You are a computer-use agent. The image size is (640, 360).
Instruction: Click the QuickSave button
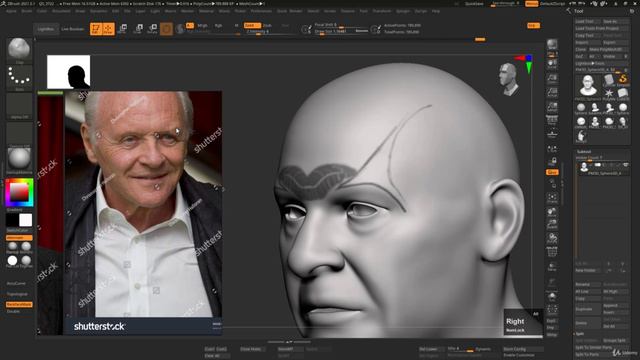pos(474,4)
